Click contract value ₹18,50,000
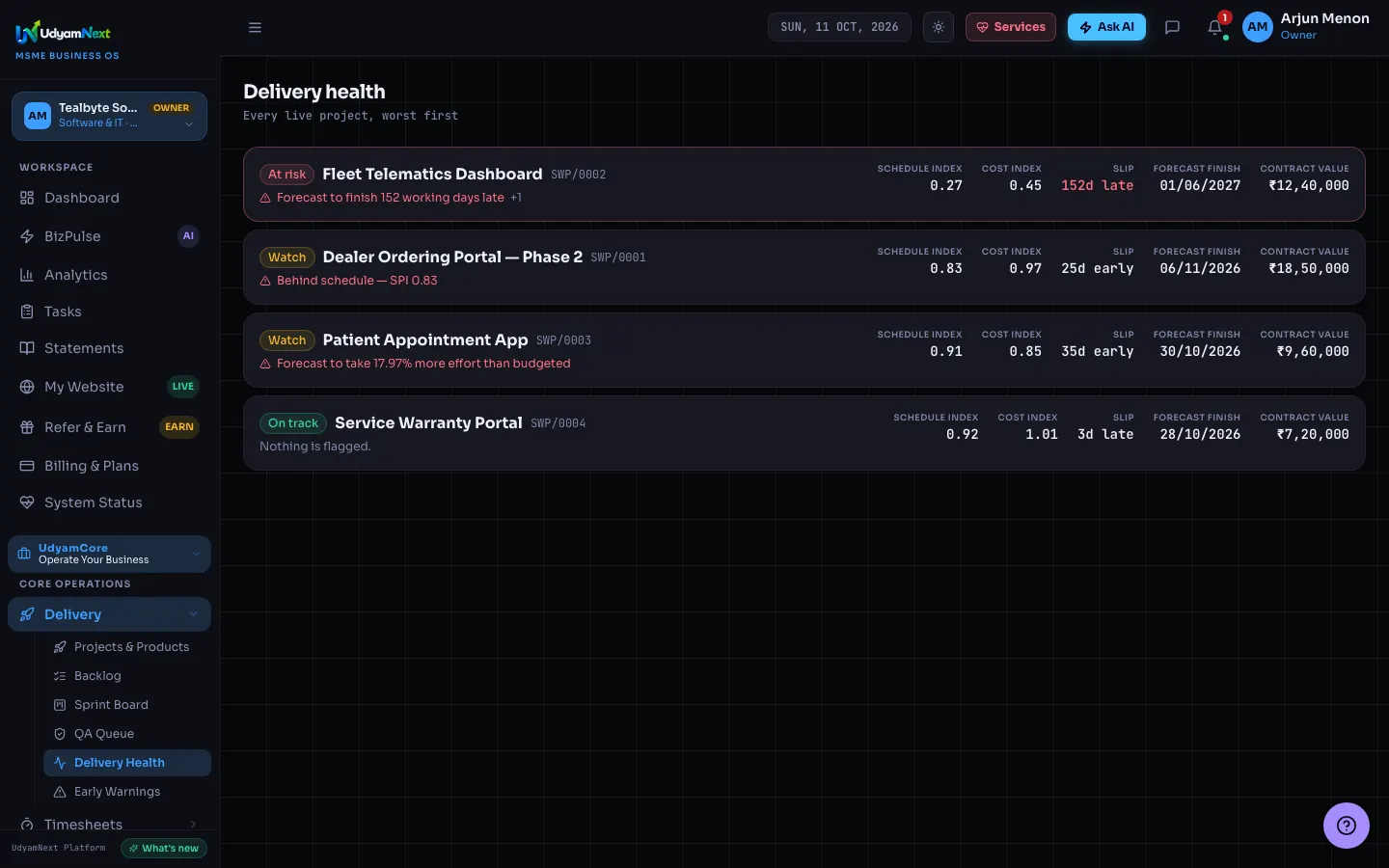The width and height of the screenshot is (1389, 868). click(1309, 269)
